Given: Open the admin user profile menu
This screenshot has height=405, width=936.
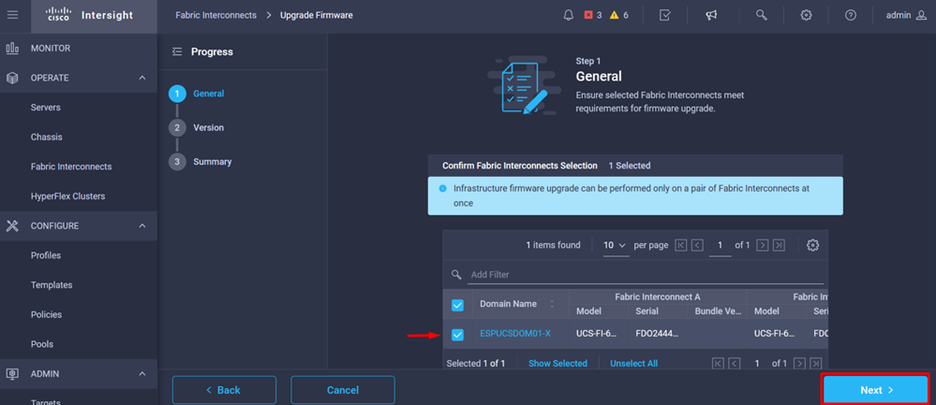Looking at the screenshot, I should point(906,15).
